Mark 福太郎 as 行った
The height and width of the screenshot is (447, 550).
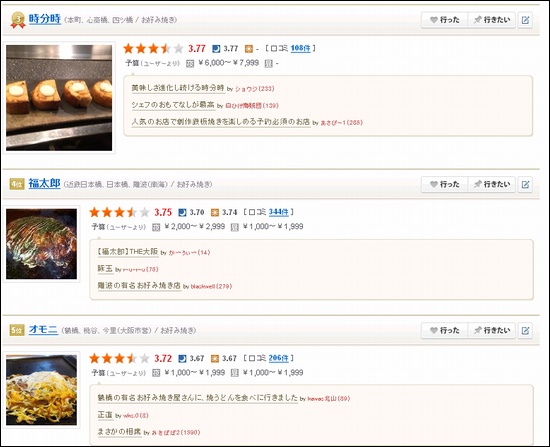[x=444, y=184]
